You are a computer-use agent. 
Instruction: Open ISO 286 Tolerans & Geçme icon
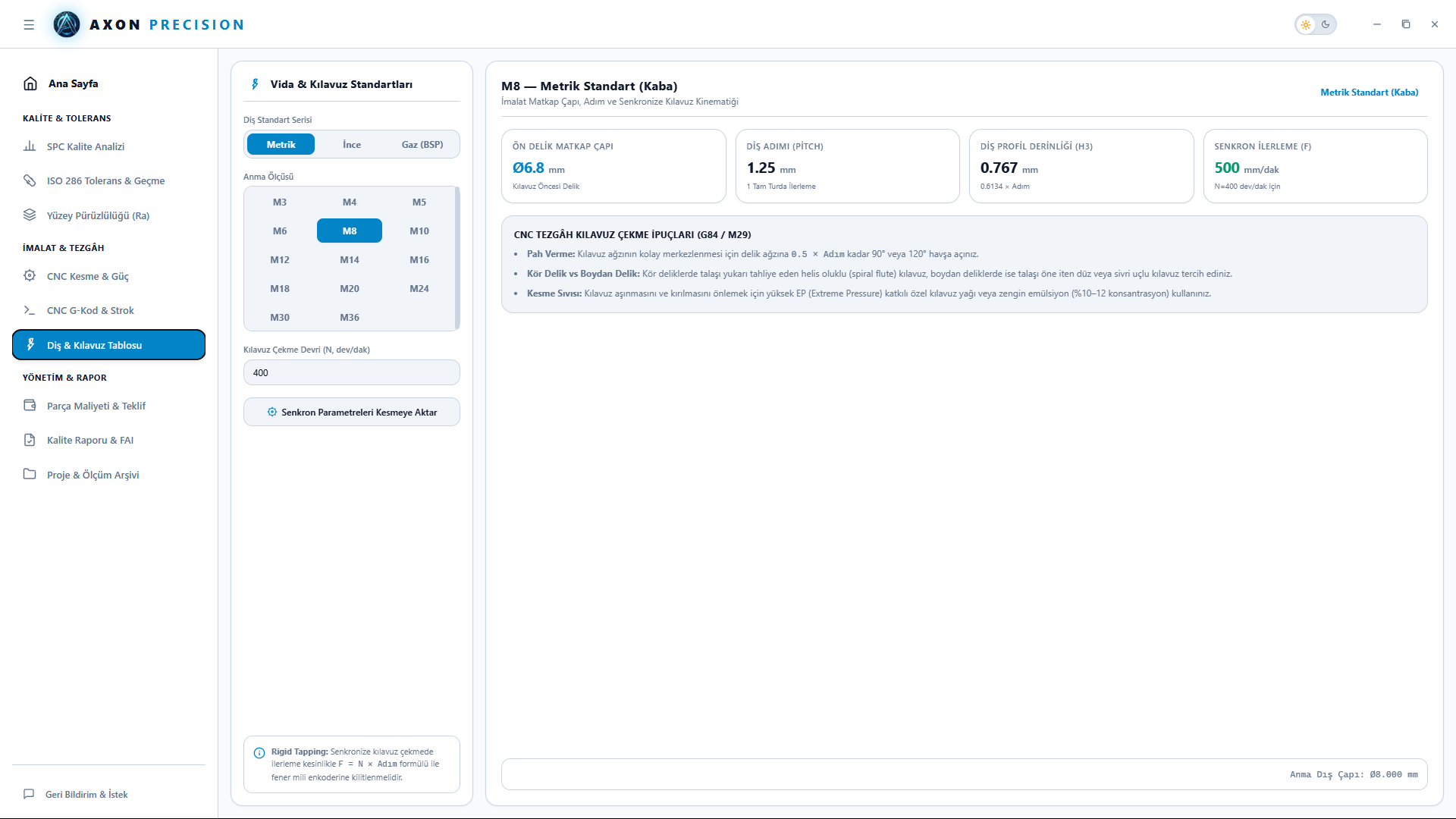click(30, 180)
